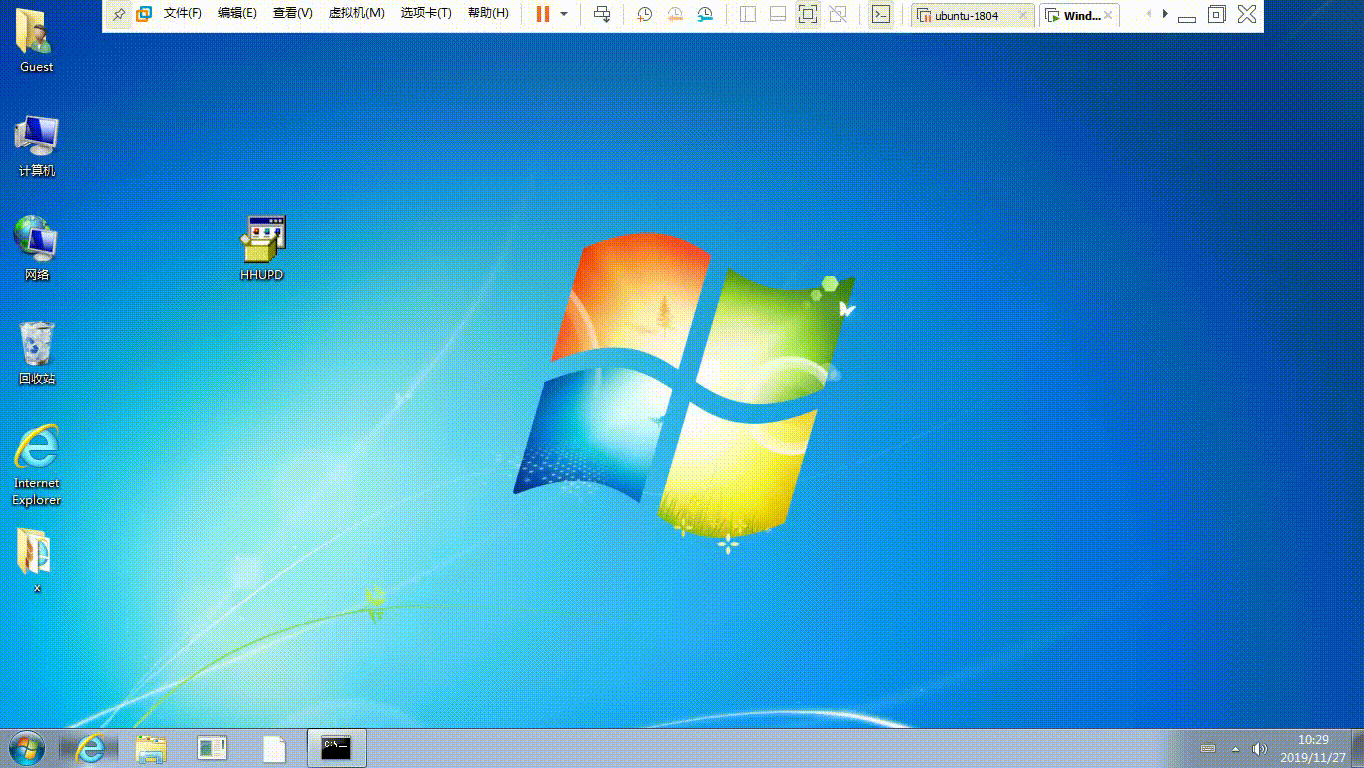
Task: Open the 帮助(H) menu
Action: [488, 14]
